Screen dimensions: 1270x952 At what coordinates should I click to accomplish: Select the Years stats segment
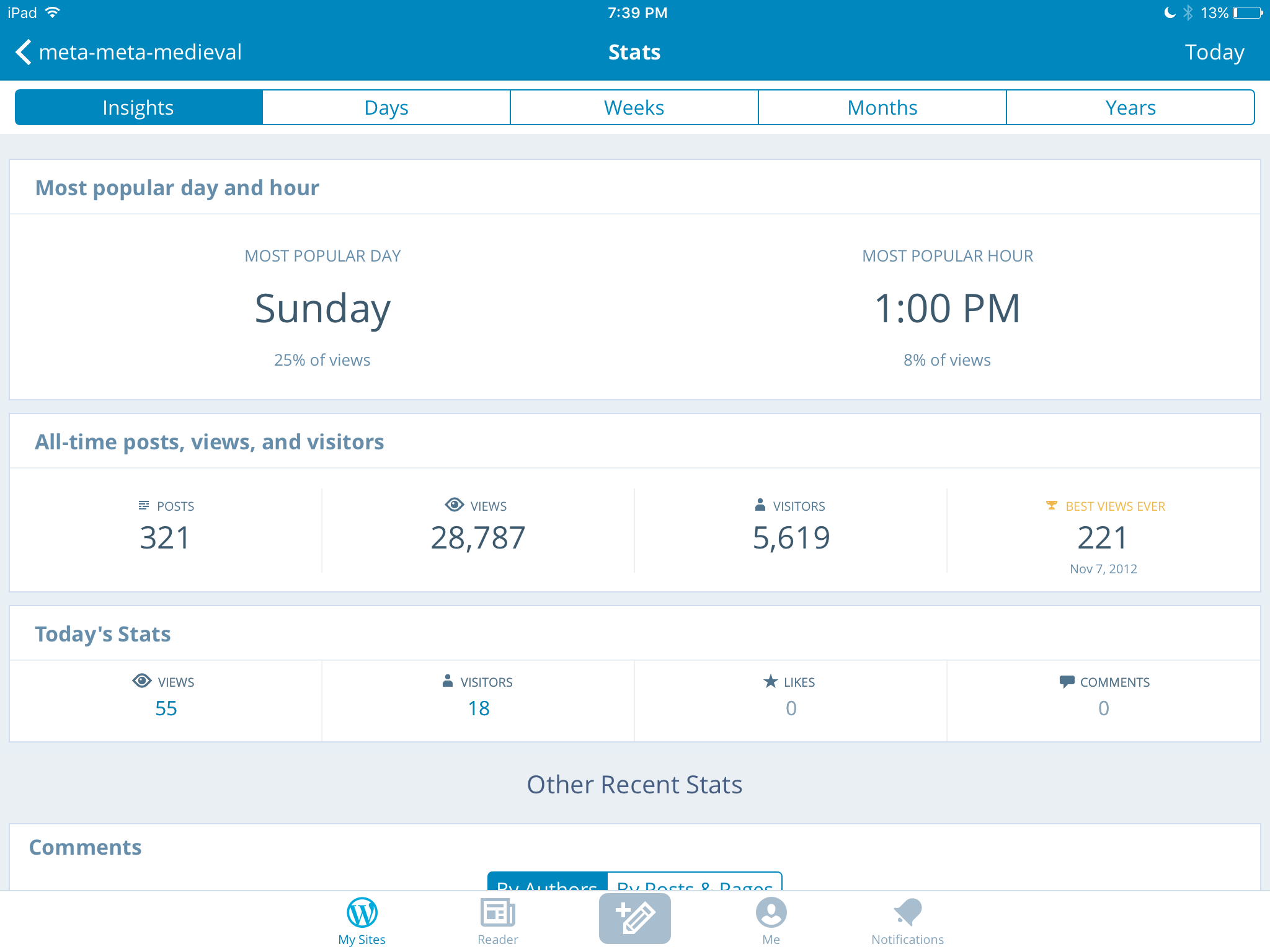(x=1130, y=108)
